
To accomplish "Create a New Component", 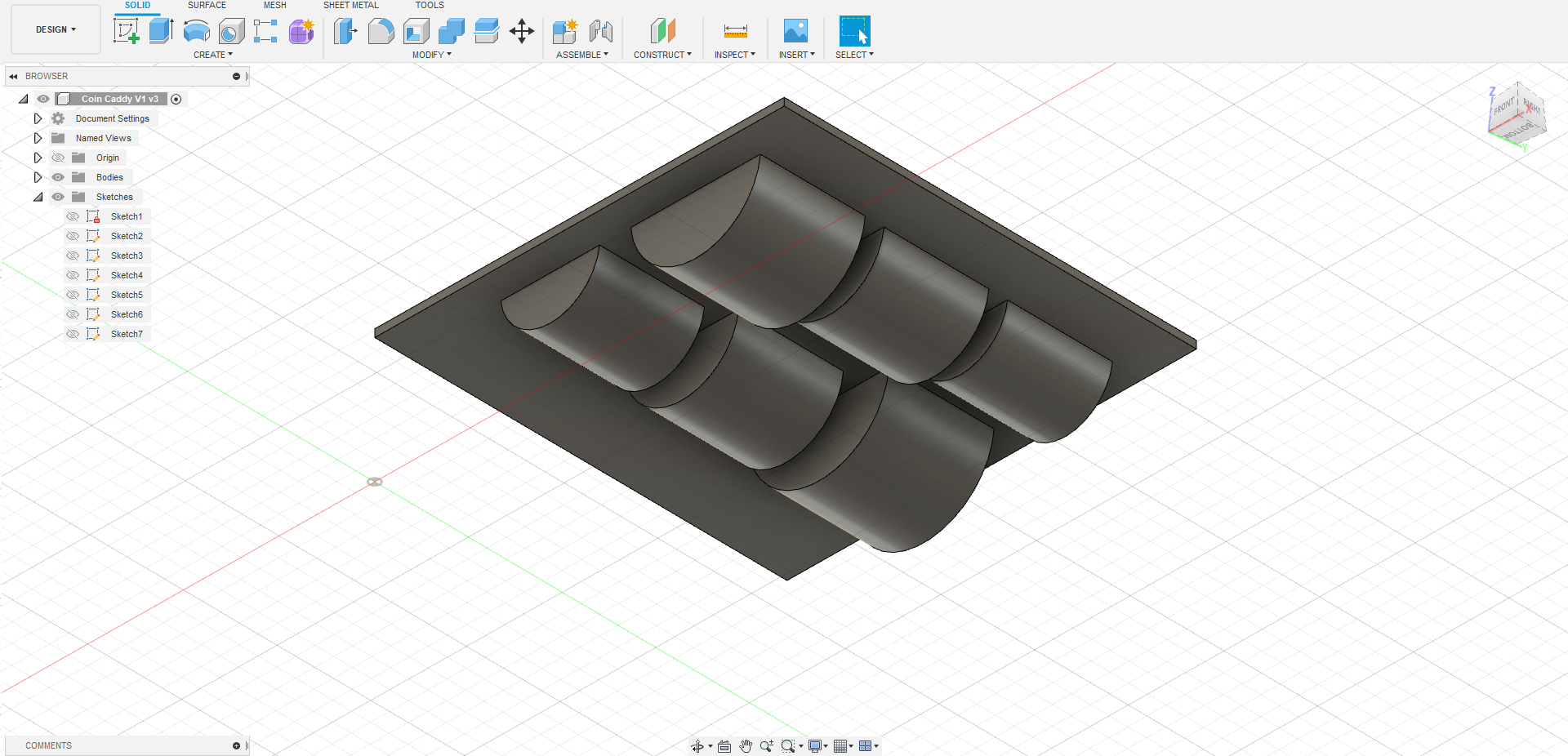I will click(565, 31).
